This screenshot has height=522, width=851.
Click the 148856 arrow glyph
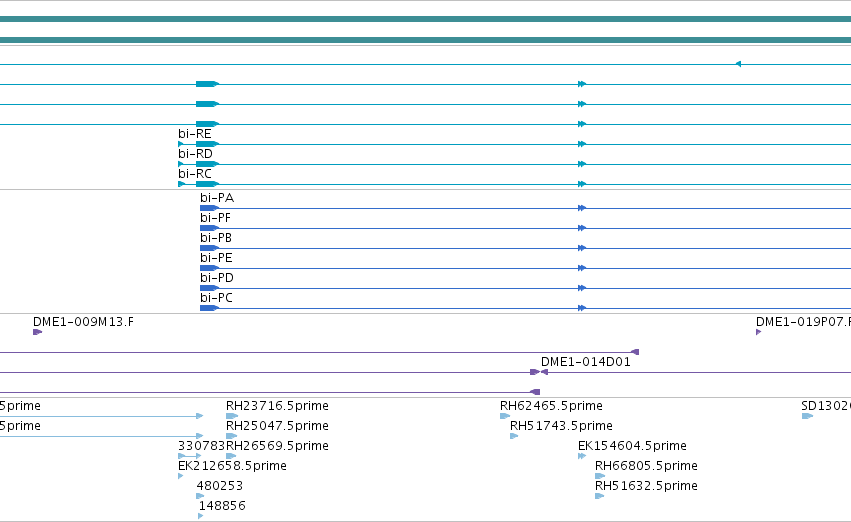click(201, 516)
